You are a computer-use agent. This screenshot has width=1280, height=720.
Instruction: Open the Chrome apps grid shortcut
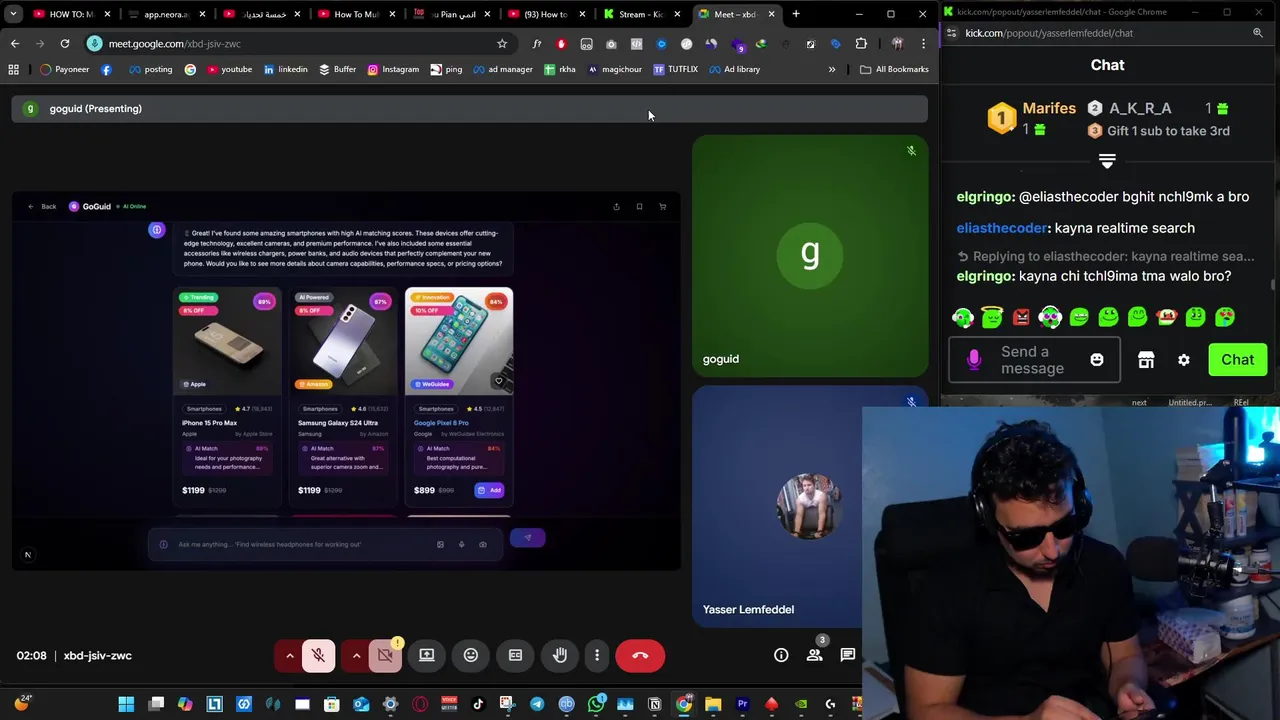tap(13, 69)
